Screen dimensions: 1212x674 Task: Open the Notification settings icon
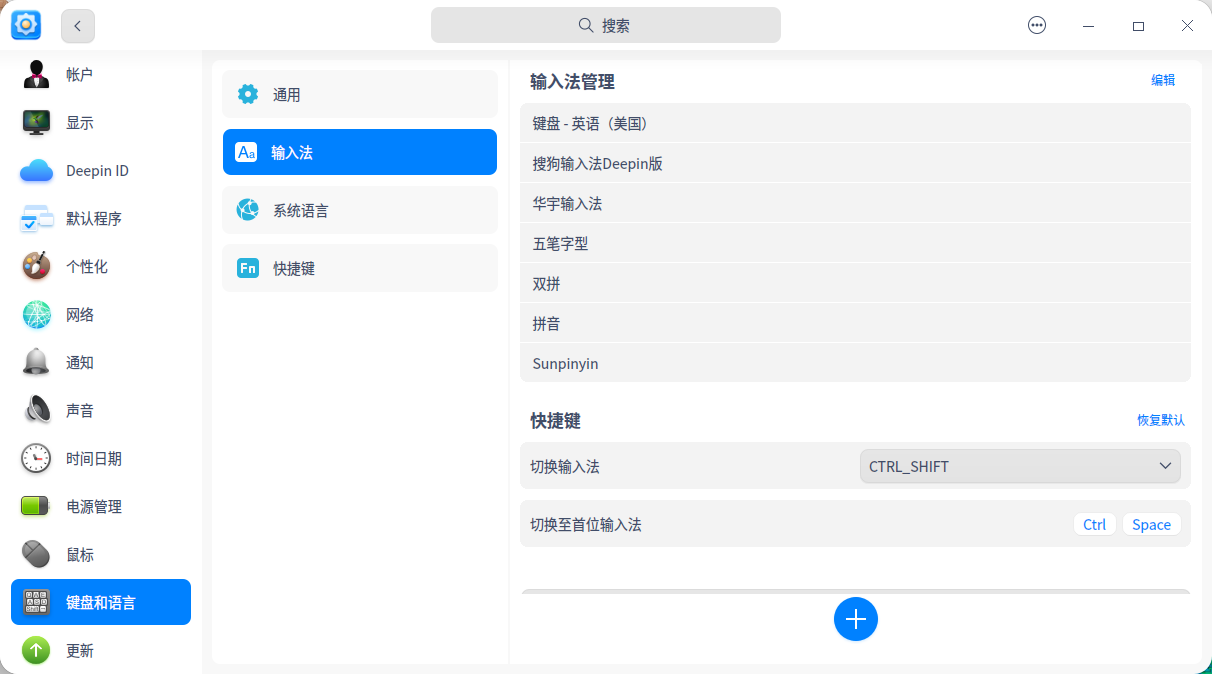pos(37,362)
